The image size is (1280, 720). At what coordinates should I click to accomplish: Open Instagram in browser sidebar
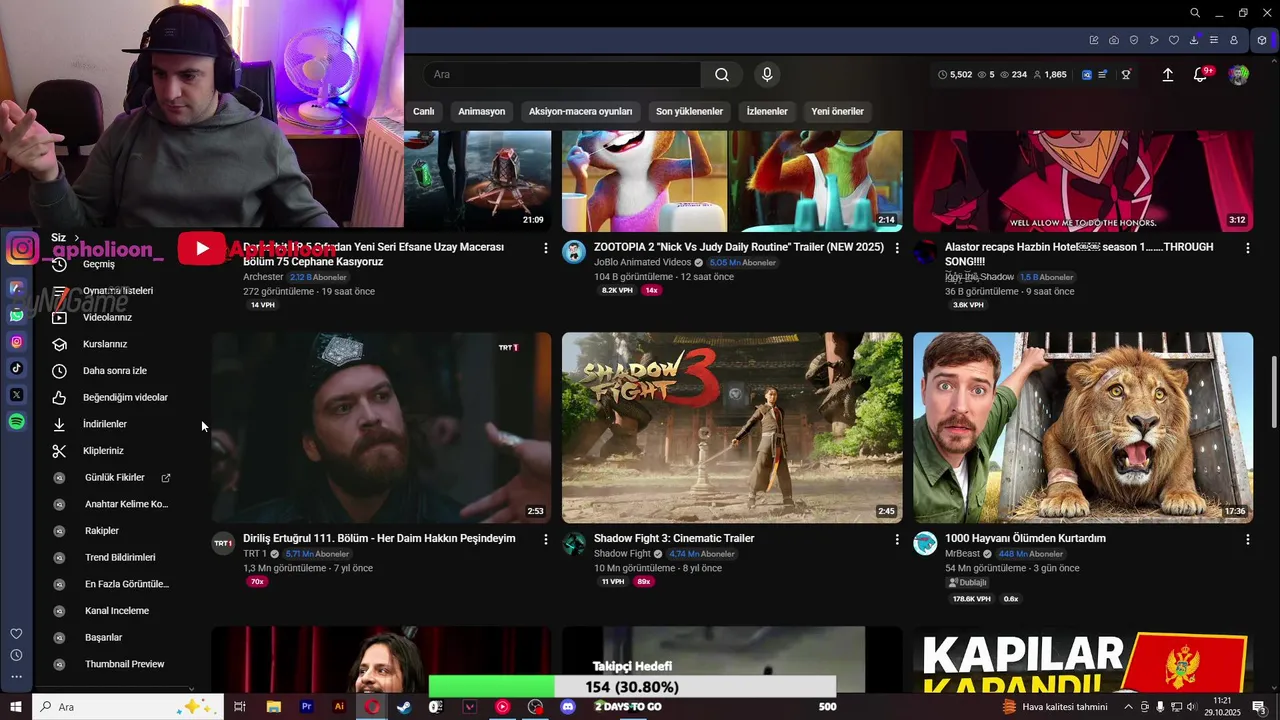[16, 342]
